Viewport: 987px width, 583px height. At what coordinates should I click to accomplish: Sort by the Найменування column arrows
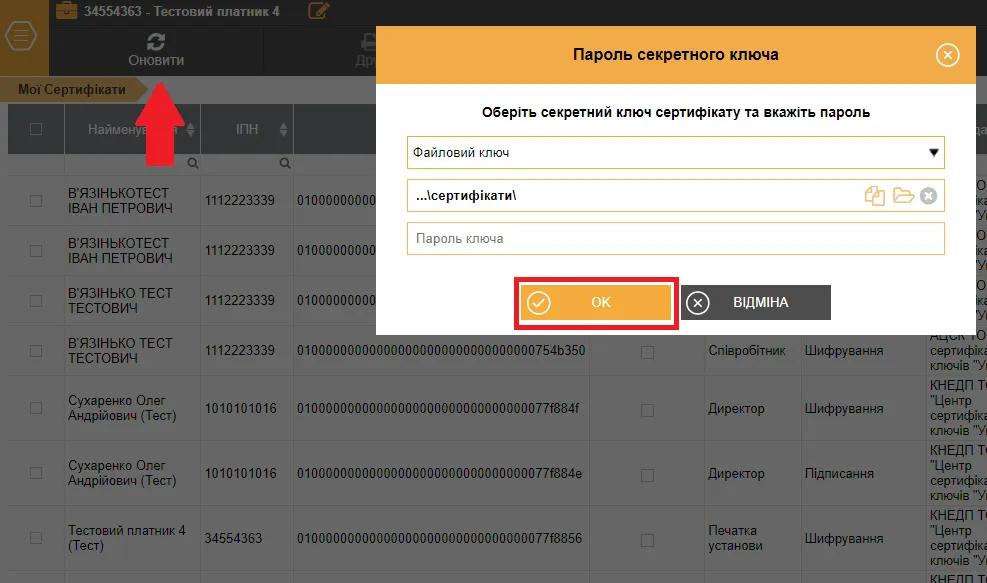click(x=191, y=129)
